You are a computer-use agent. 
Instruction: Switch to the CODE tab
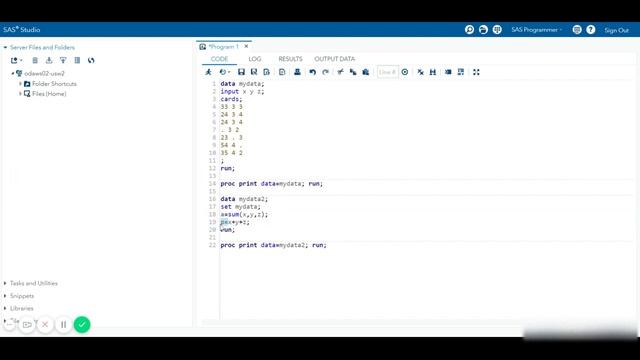pyautogui.click(x=219, y=59)
